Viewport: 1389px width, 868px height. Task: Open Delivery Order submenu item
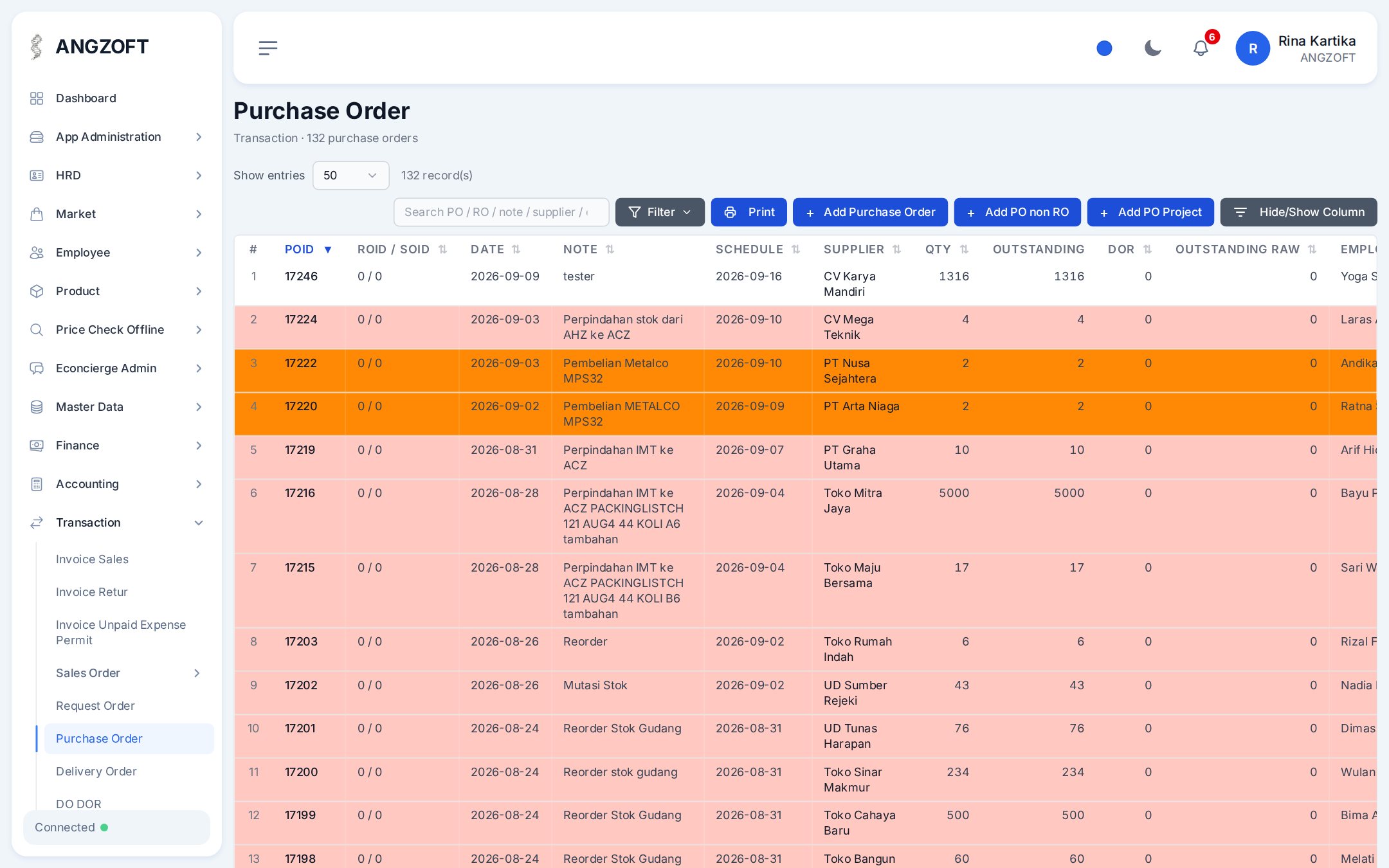[96, 772]
